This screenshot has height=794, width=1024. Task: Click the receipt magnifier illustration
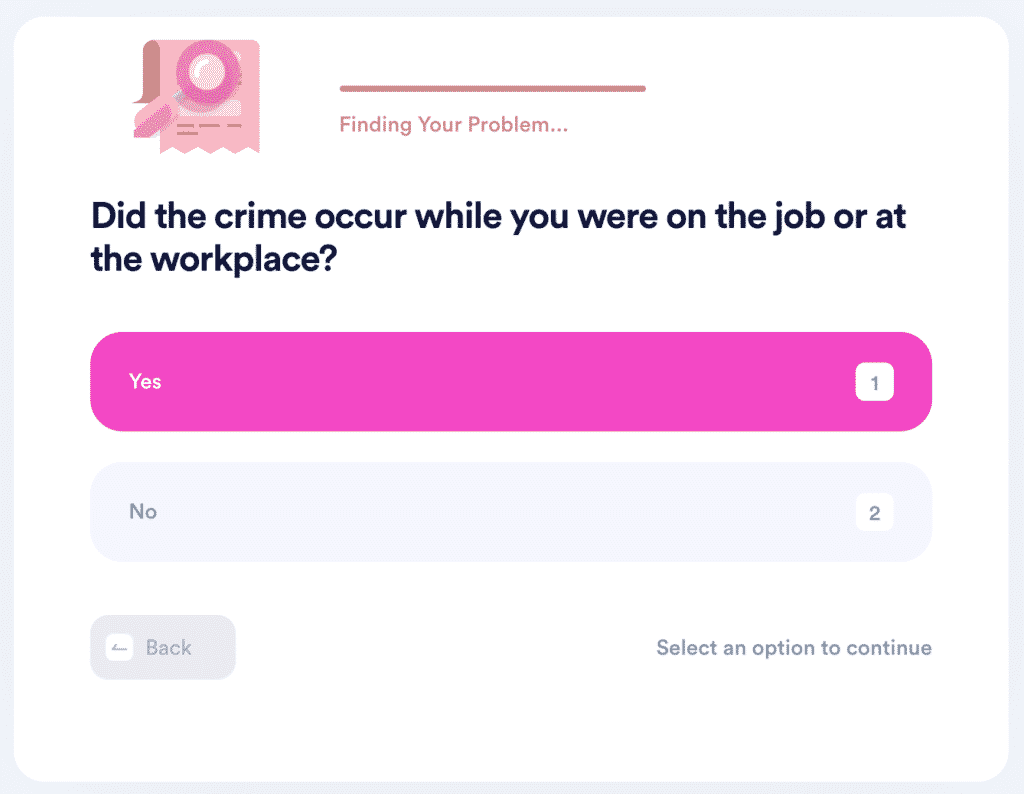[x=197, y=97]
